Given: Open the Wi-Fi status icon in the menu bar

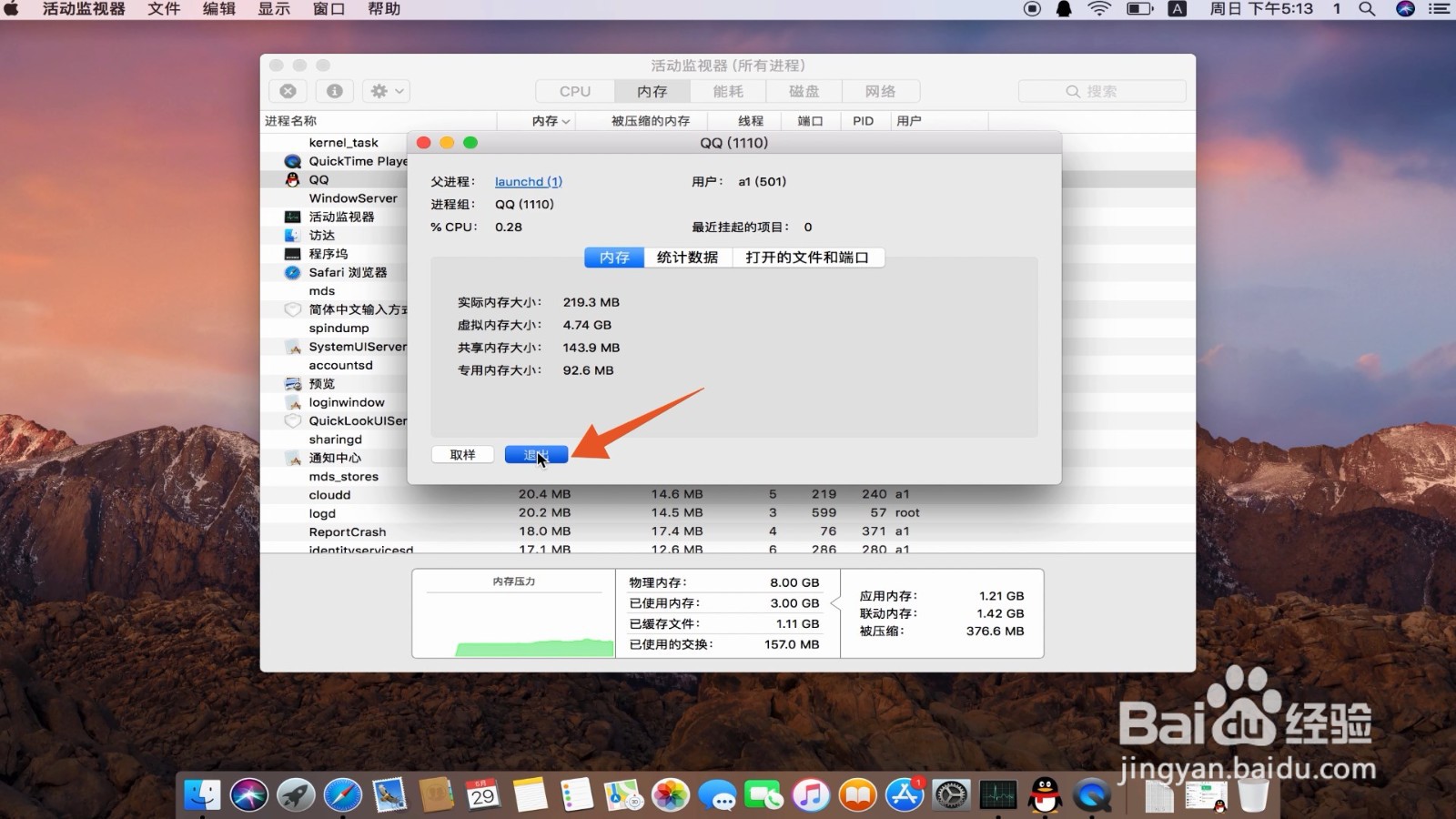Looking at the screenshot, I should click(1097, 10).
